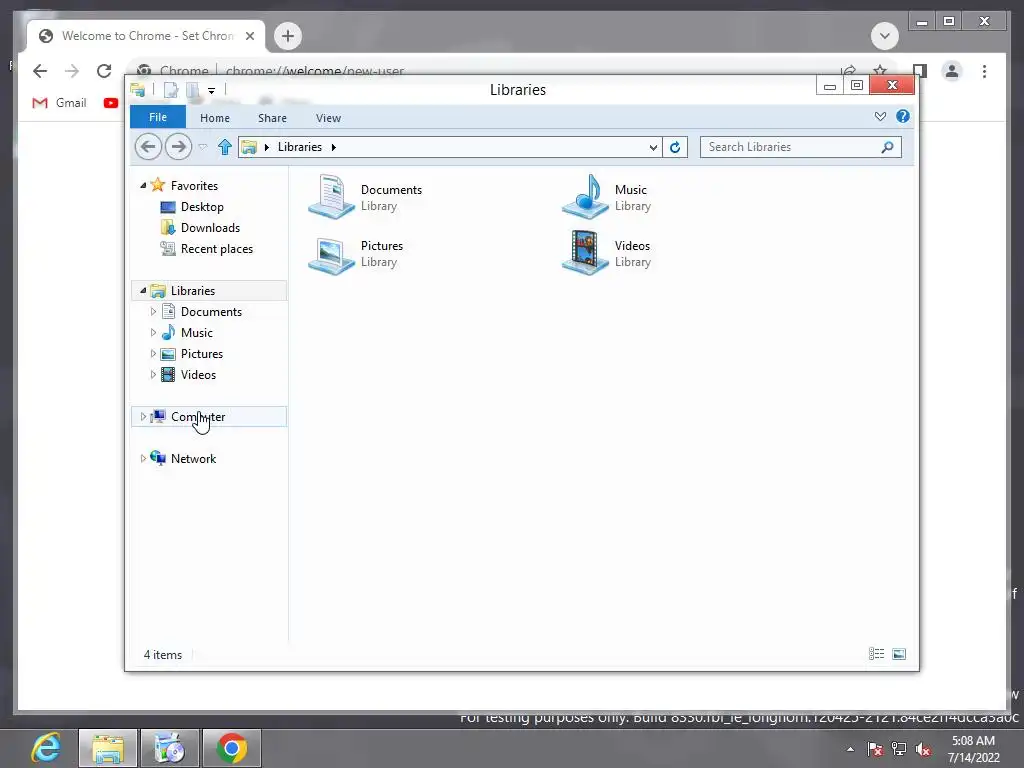1024x768 pixels.
Task: Open the Documents library large icon
Action: [x=332, y=197]
